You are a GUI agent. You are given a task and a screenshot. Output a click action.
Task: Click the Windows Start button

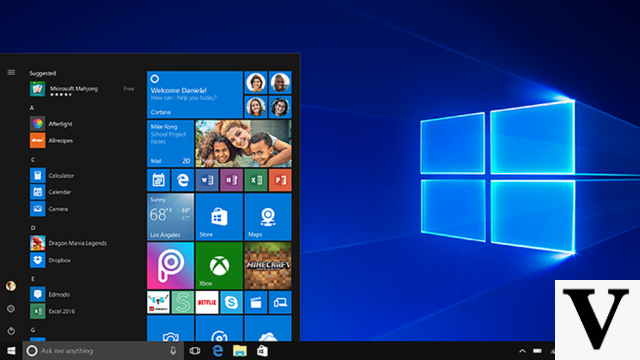[x=11, y=351]
